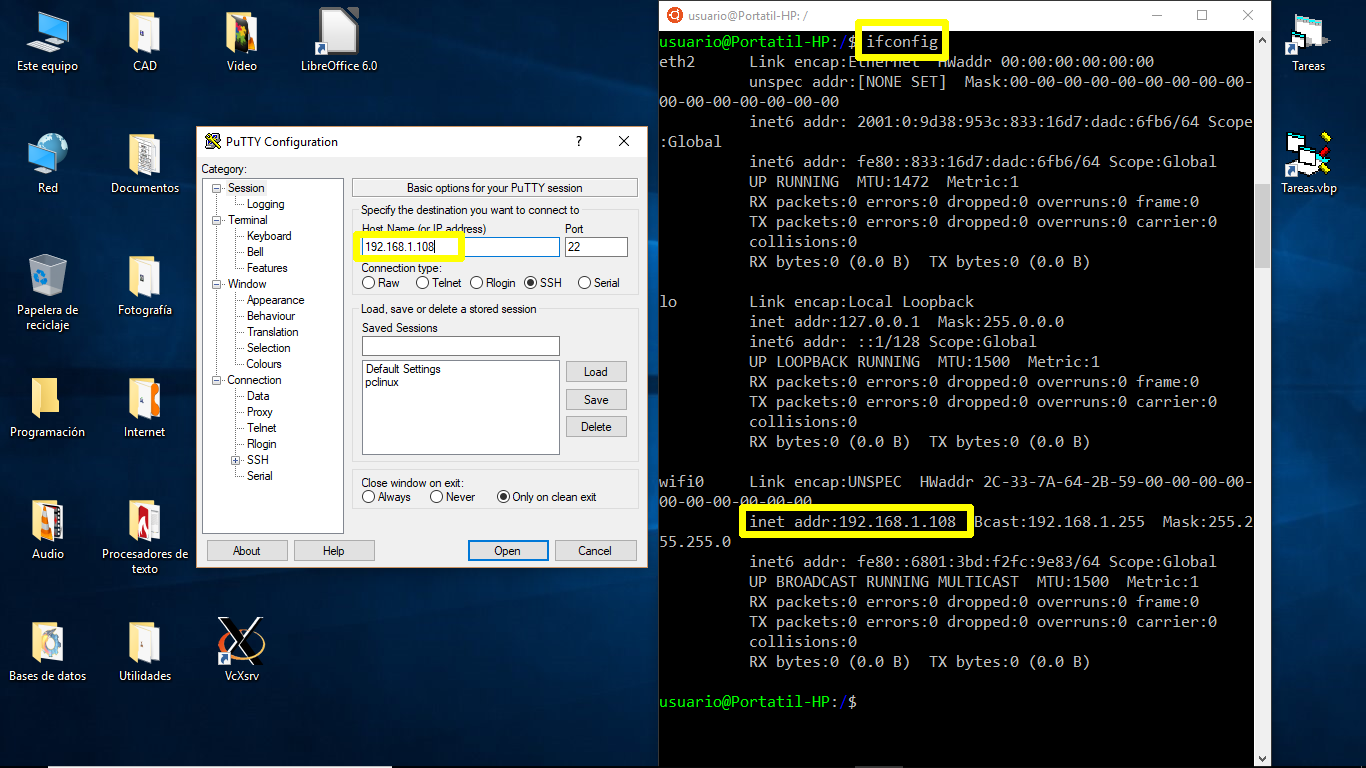Click the PuTTY Configuration title bar icon
Image resolution: width=1366 pixels, height=768 pixels.
[x=212, y=142]
